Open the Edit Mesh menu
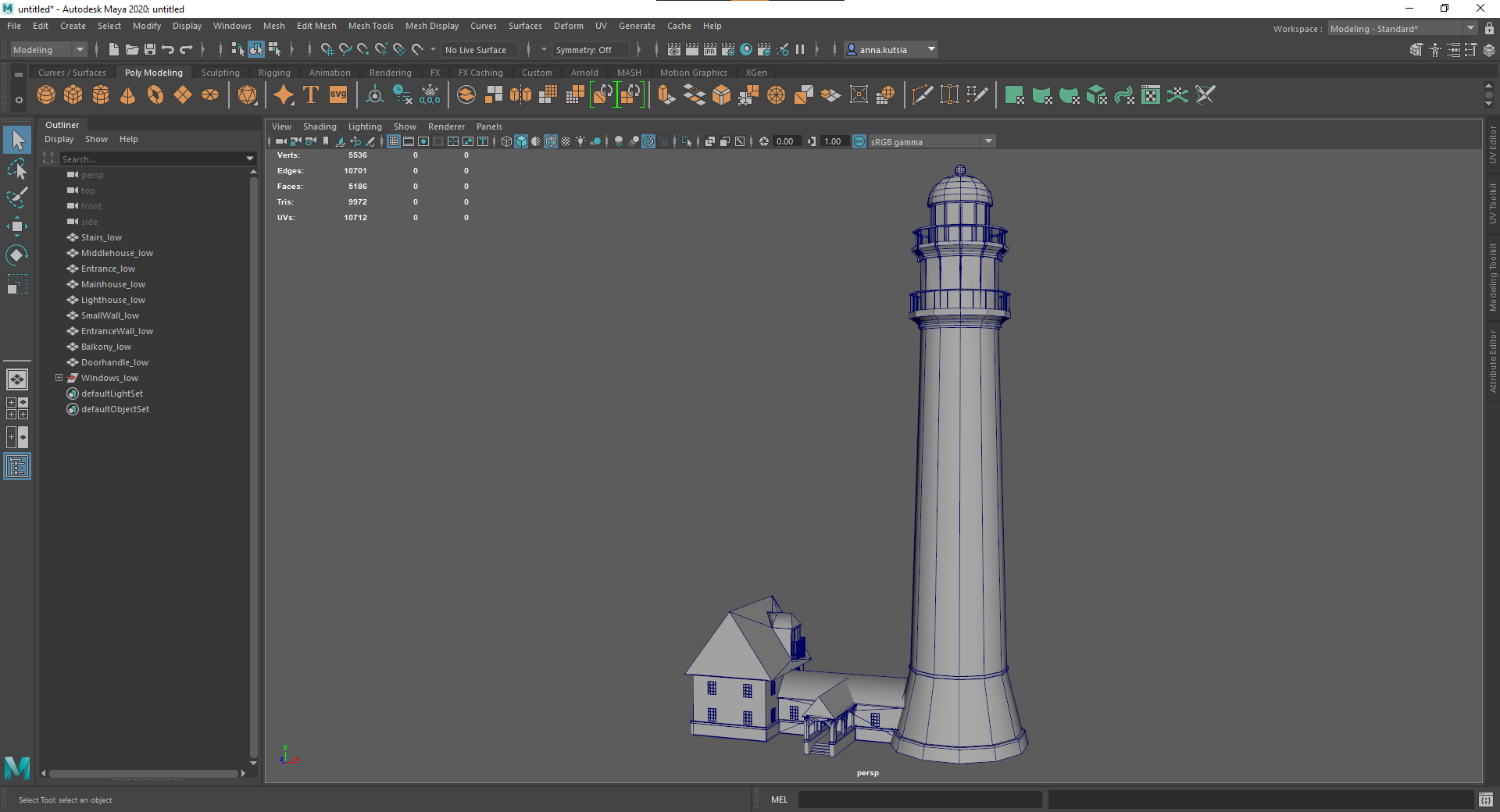Image resolution: width=1500 pixels, height=812 pixels. (x=316, y=26)
